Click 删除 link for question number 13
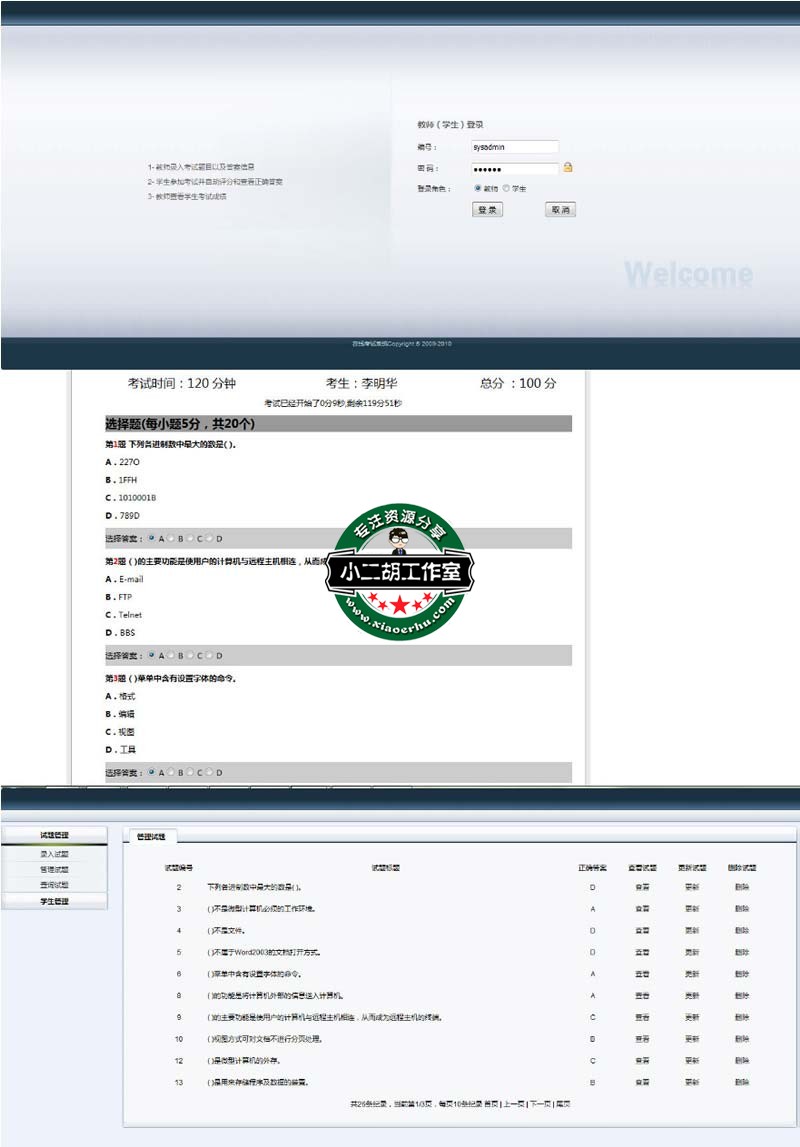 coord(741,1082)
